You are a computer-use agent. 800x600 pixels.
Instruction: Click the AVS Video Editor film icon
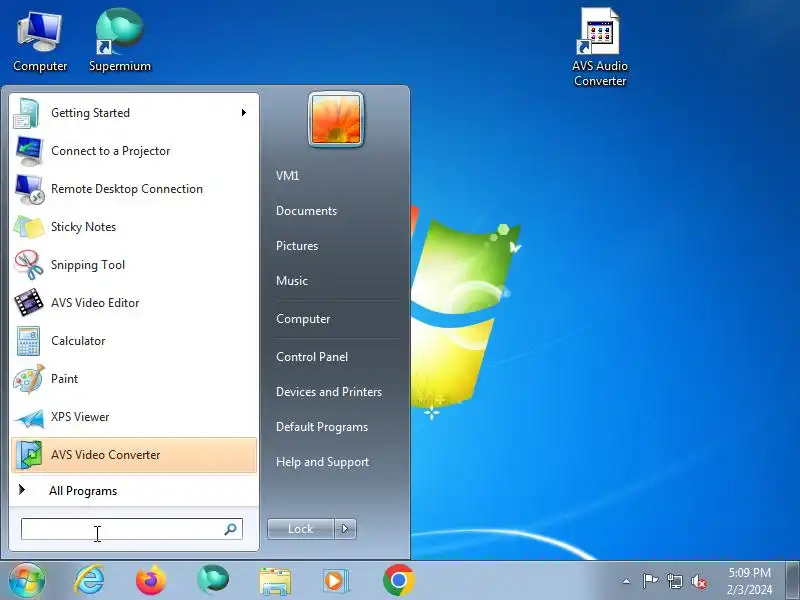29,303
